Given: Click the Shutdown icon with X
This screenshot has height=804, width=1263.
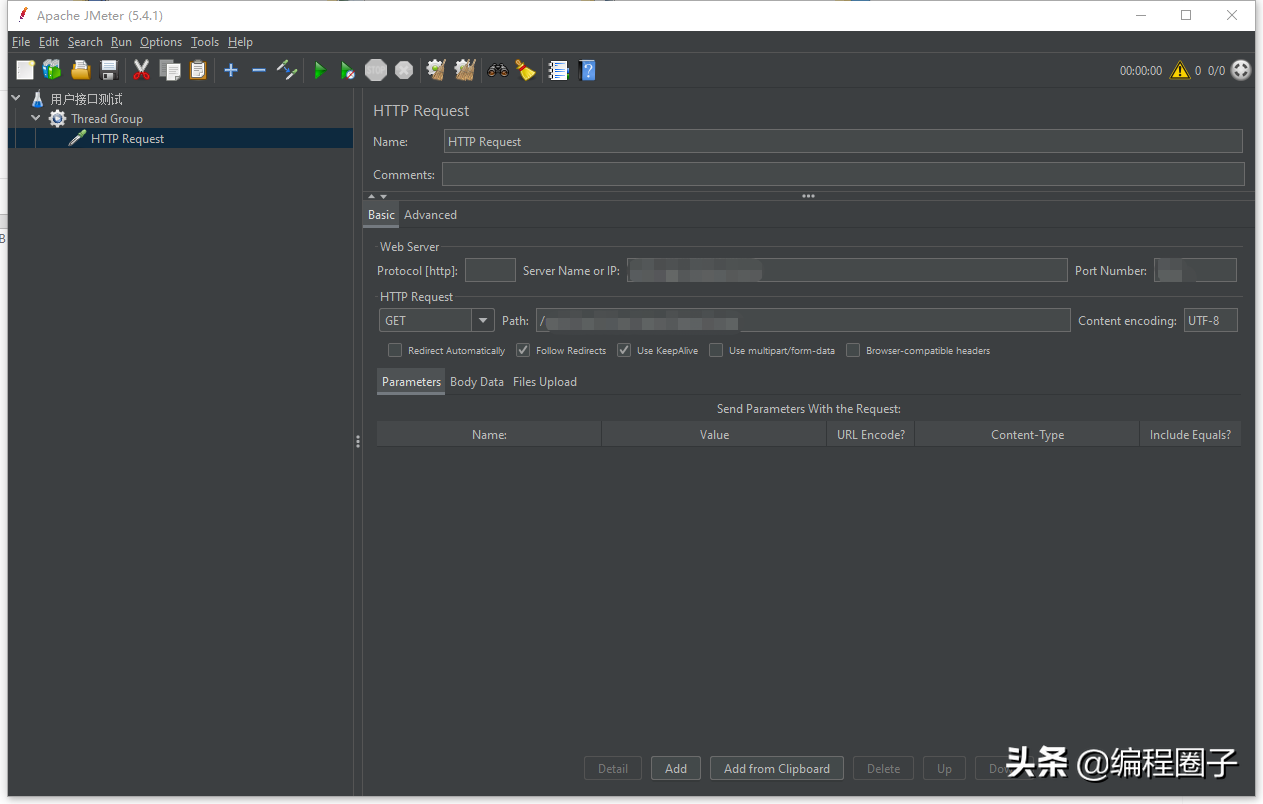Looking at the screenshot, I should point(404,70).
